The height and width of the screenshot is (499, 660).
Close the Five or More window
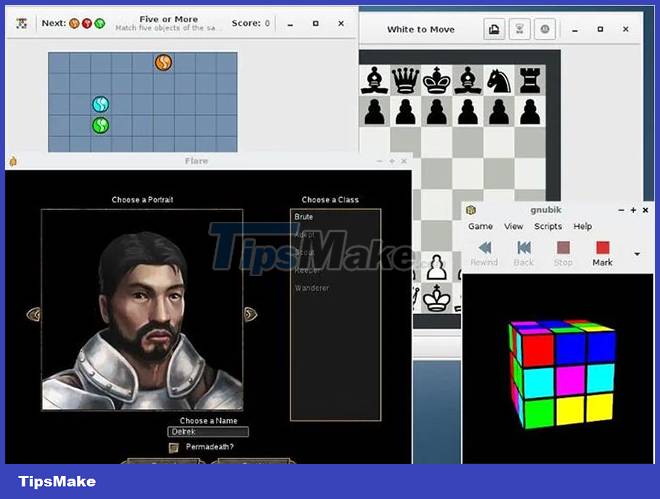tap(341, 24)
